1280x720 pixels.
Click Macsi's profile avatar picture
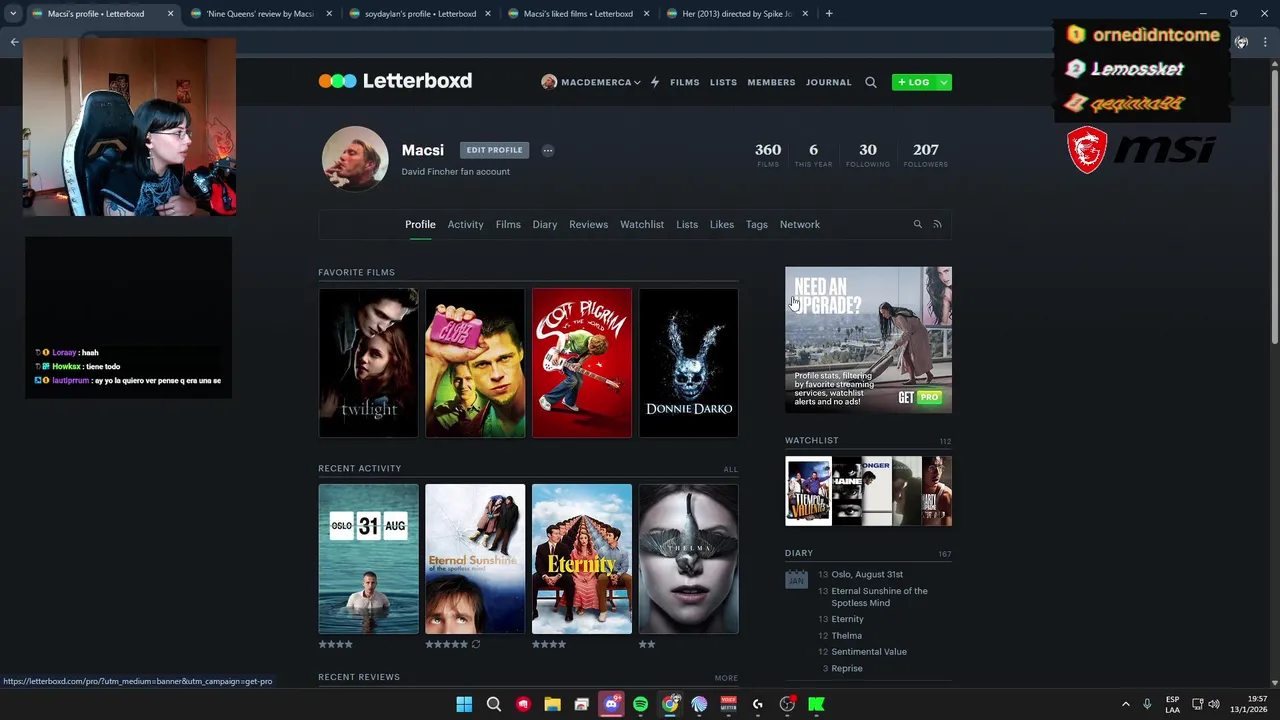tap(355, 158)
